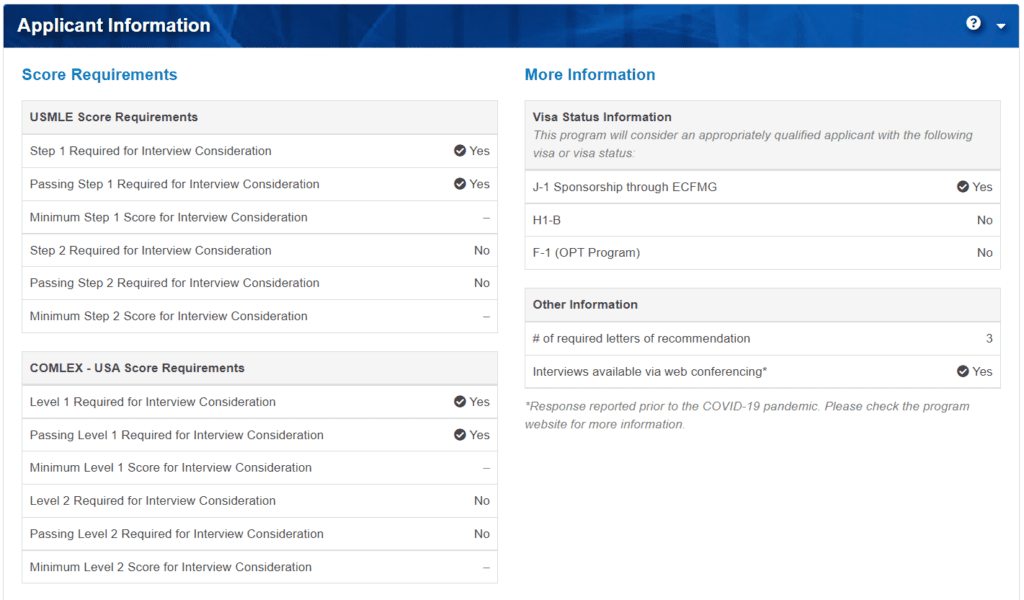Collapse the Applicant Information panel arrow
1024x600 pixels.
tap(1001, 26)
